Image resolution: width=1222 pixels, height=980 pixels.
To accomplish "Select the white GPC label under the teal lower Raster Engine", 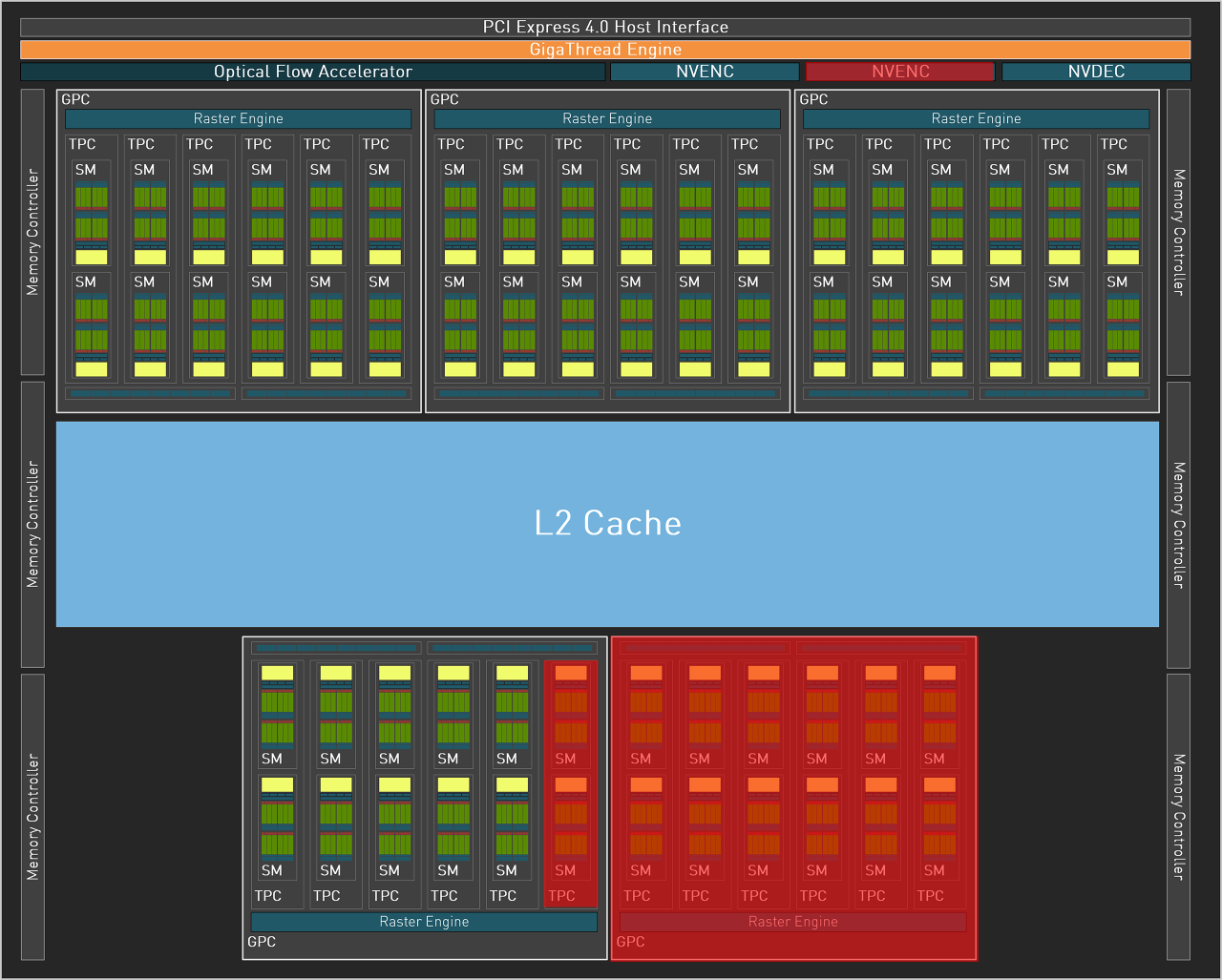I will click(261, 942).
